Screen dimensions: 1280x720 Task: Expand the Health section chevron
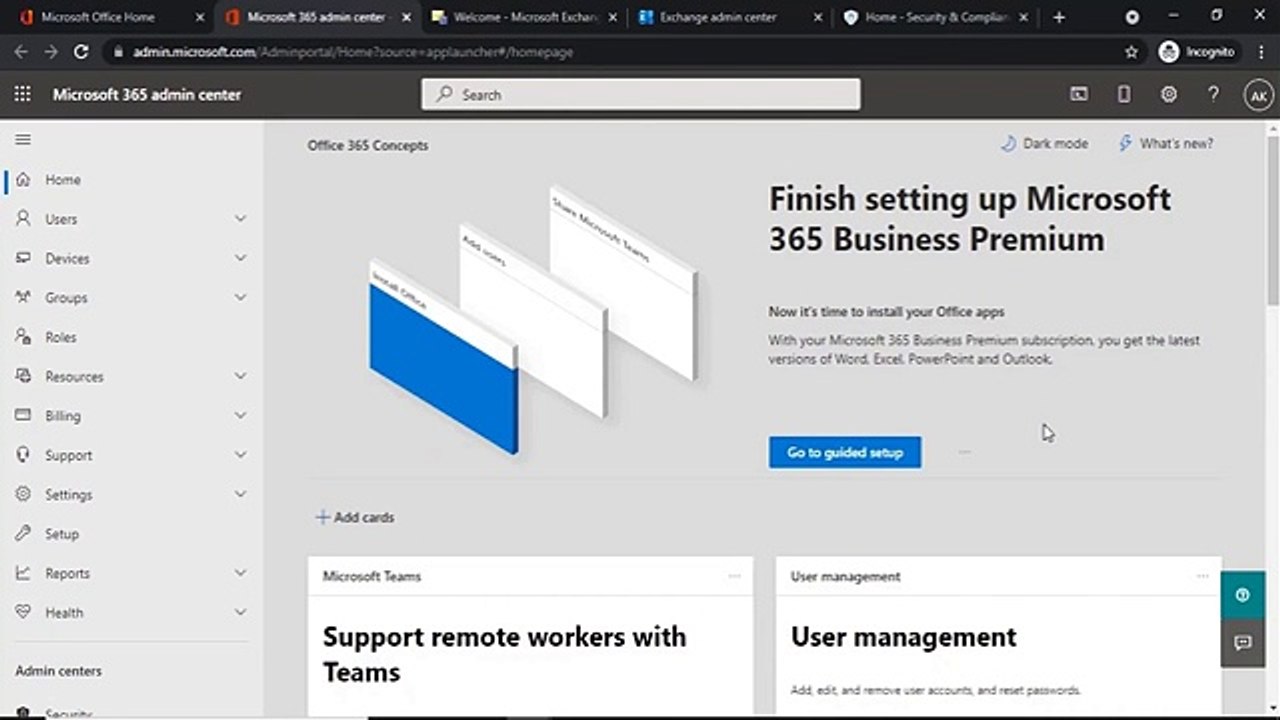pos(240,612)
